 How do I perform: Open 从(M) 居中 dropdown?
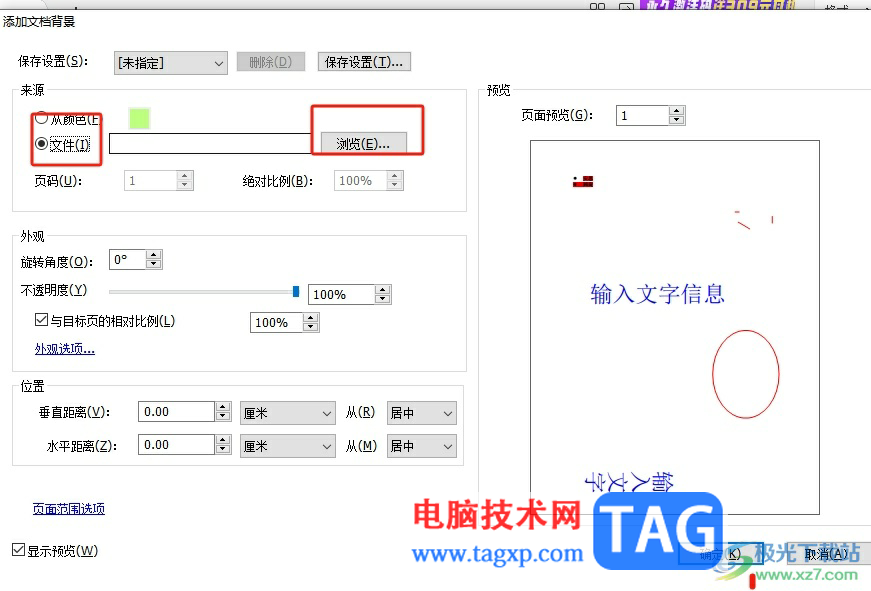click(x=422, y=446)
